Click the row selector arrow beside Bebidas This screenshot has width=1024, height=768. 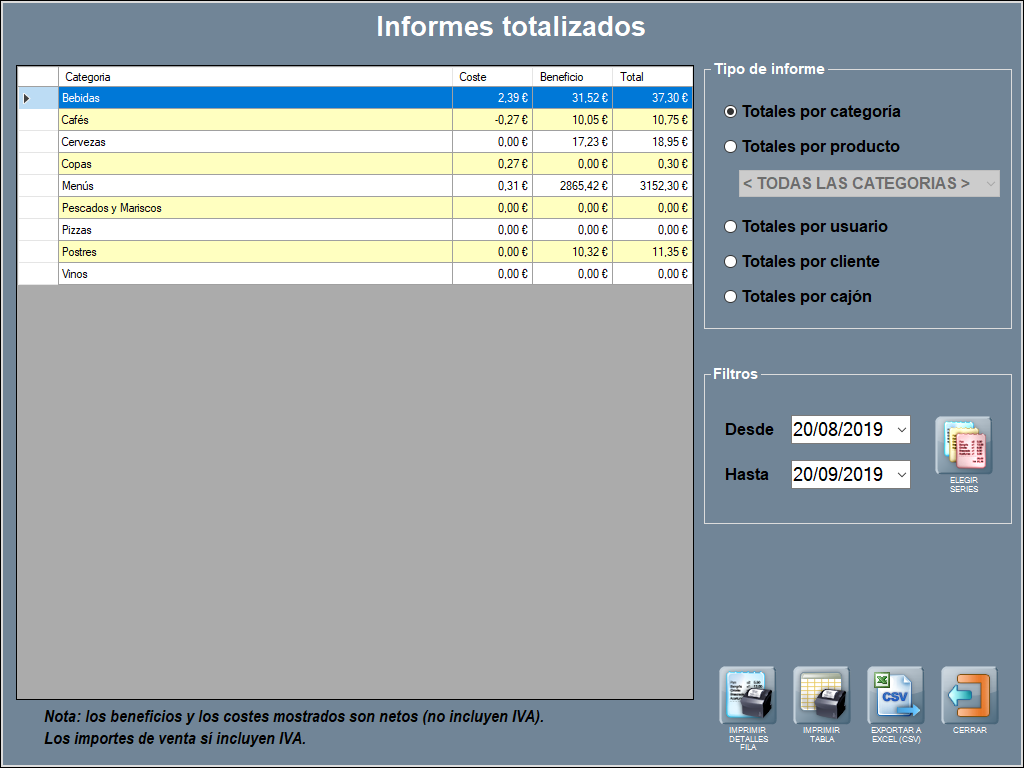pyautogui.click(x=27, y=98)
